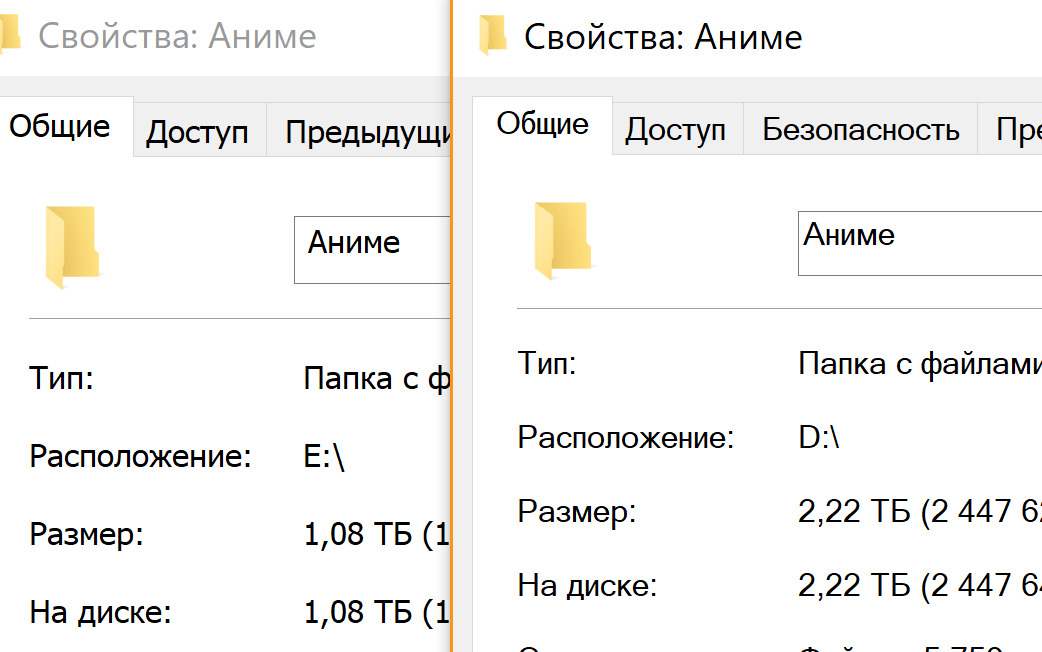Click the Аниме name field in D:\ folder properties
The image size is (1042, 652).
click(x=918, y=243)
